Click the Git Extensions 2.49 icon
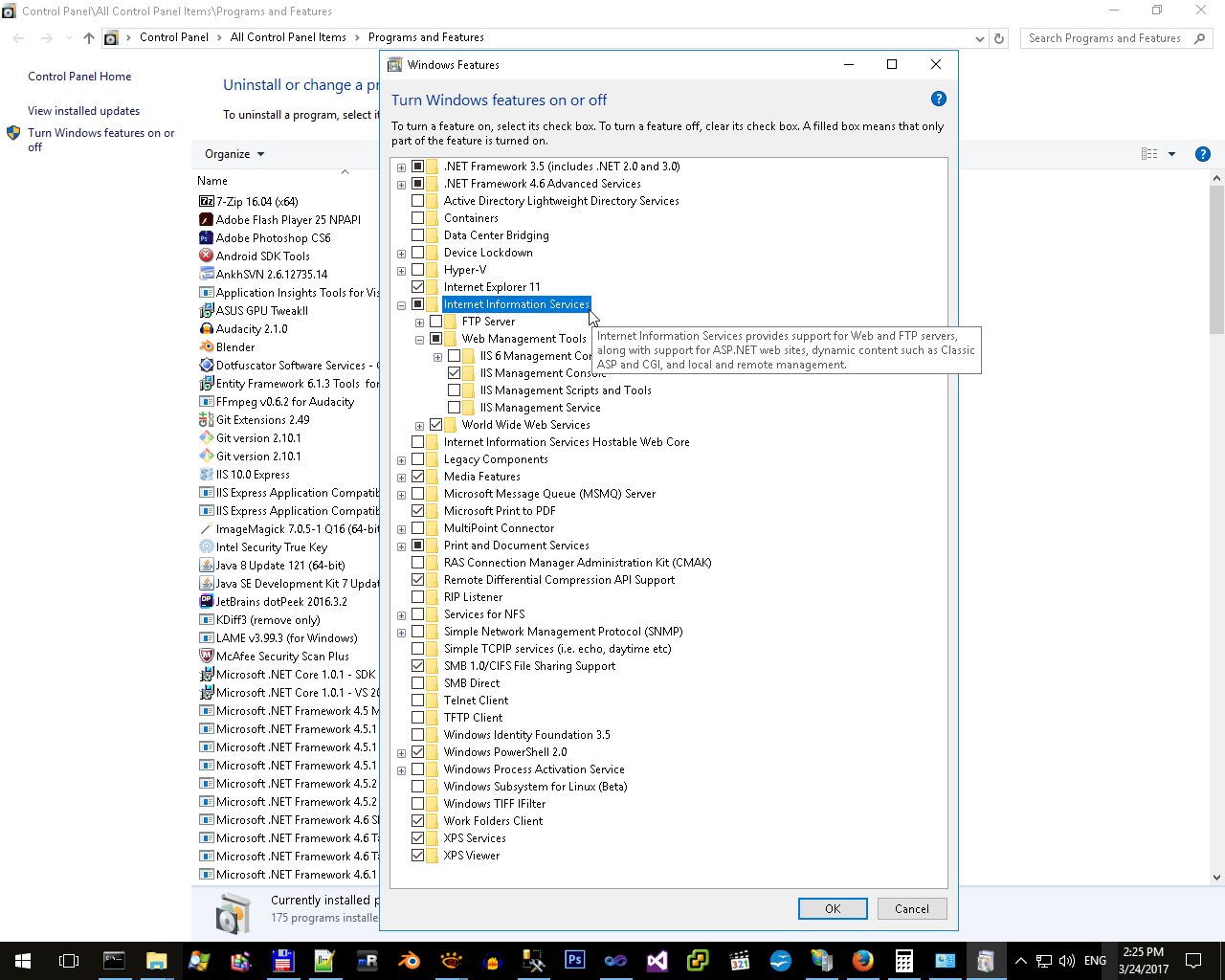The width and height of the screenshot is (1225, 980). (x=206, y=419)
